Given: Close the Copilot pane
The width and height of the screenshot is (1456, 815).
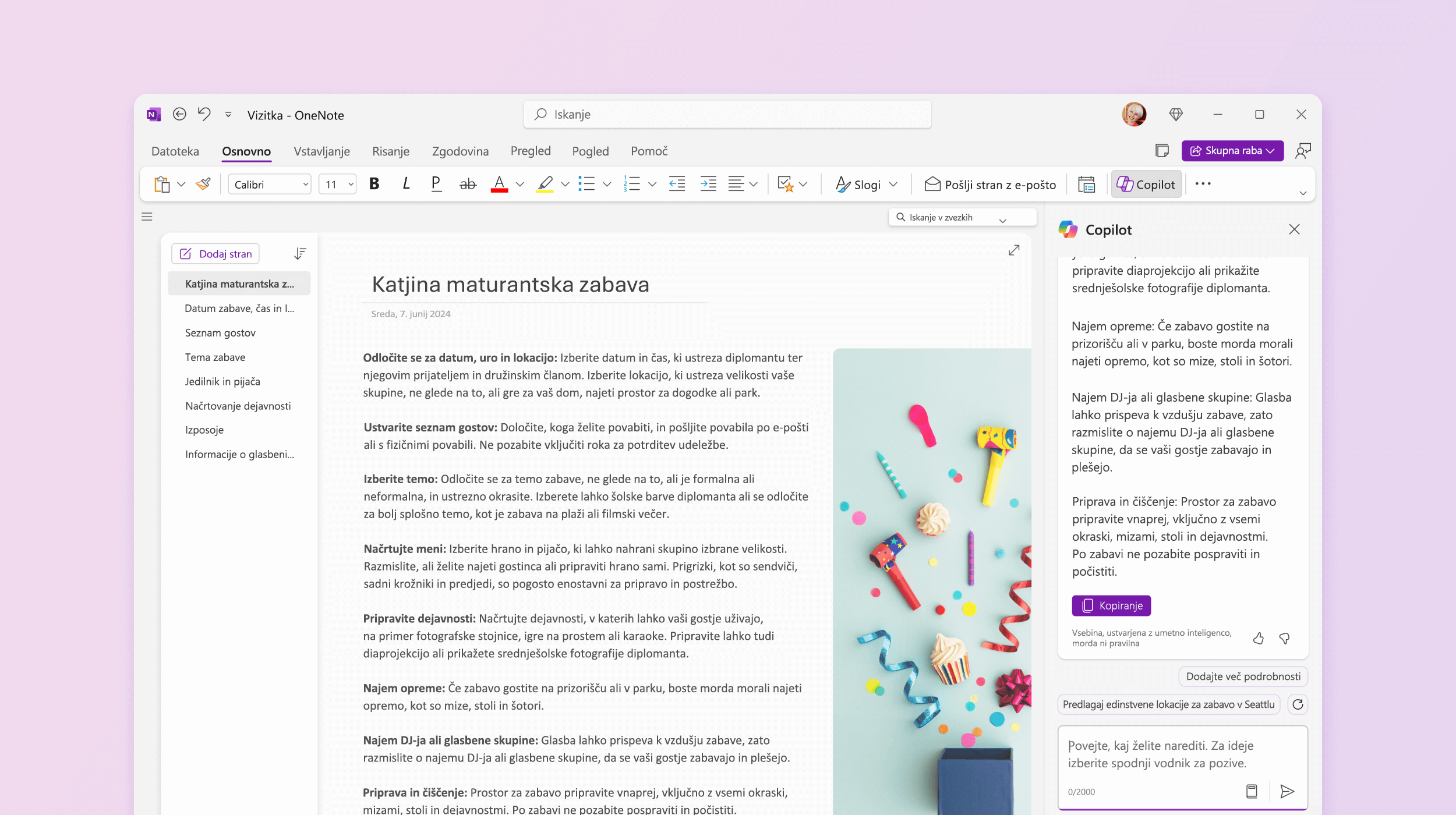Looking at the screenshot, I should pyautogui.click(x=1294, y=229).
